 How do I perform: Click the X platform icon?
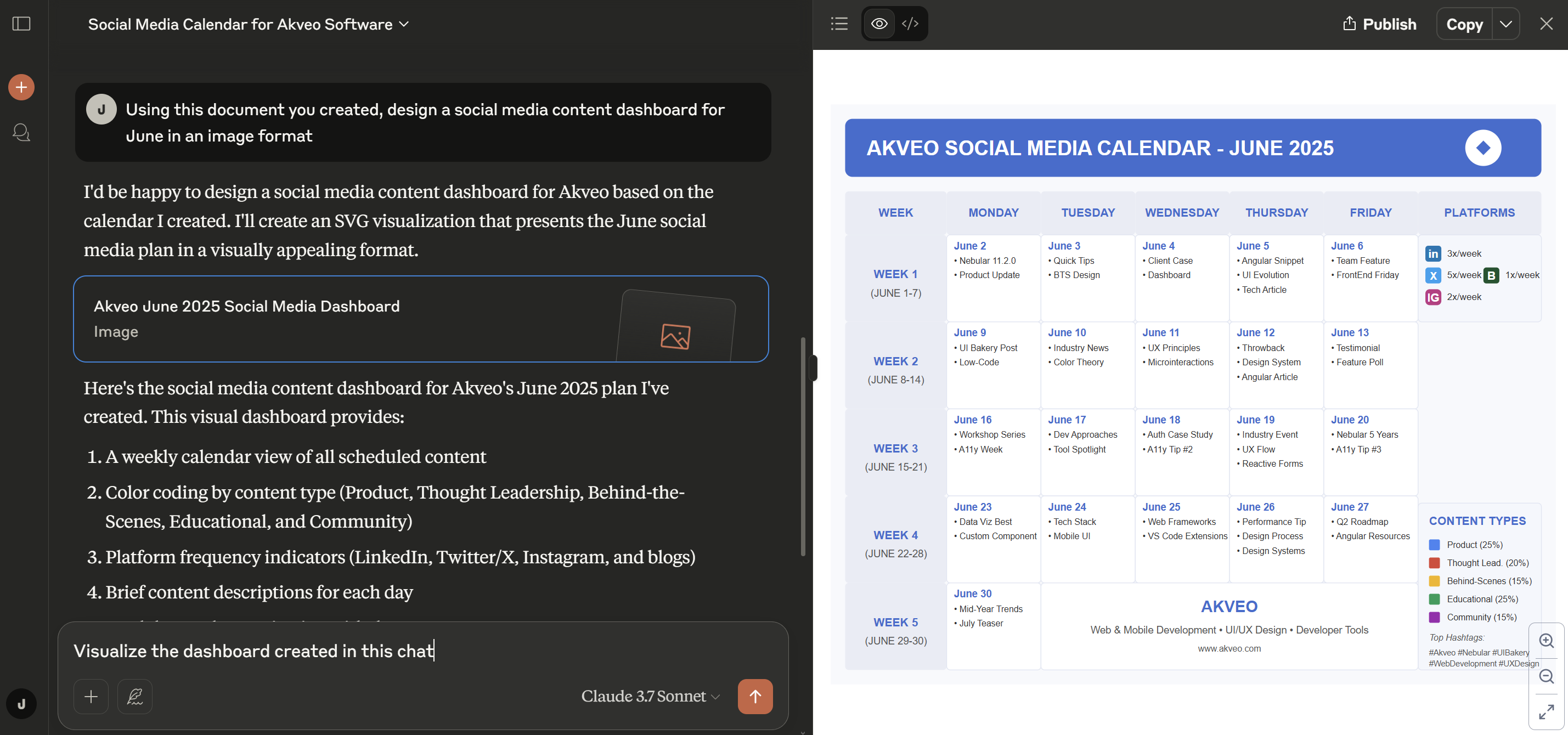tap(1433, 275)
